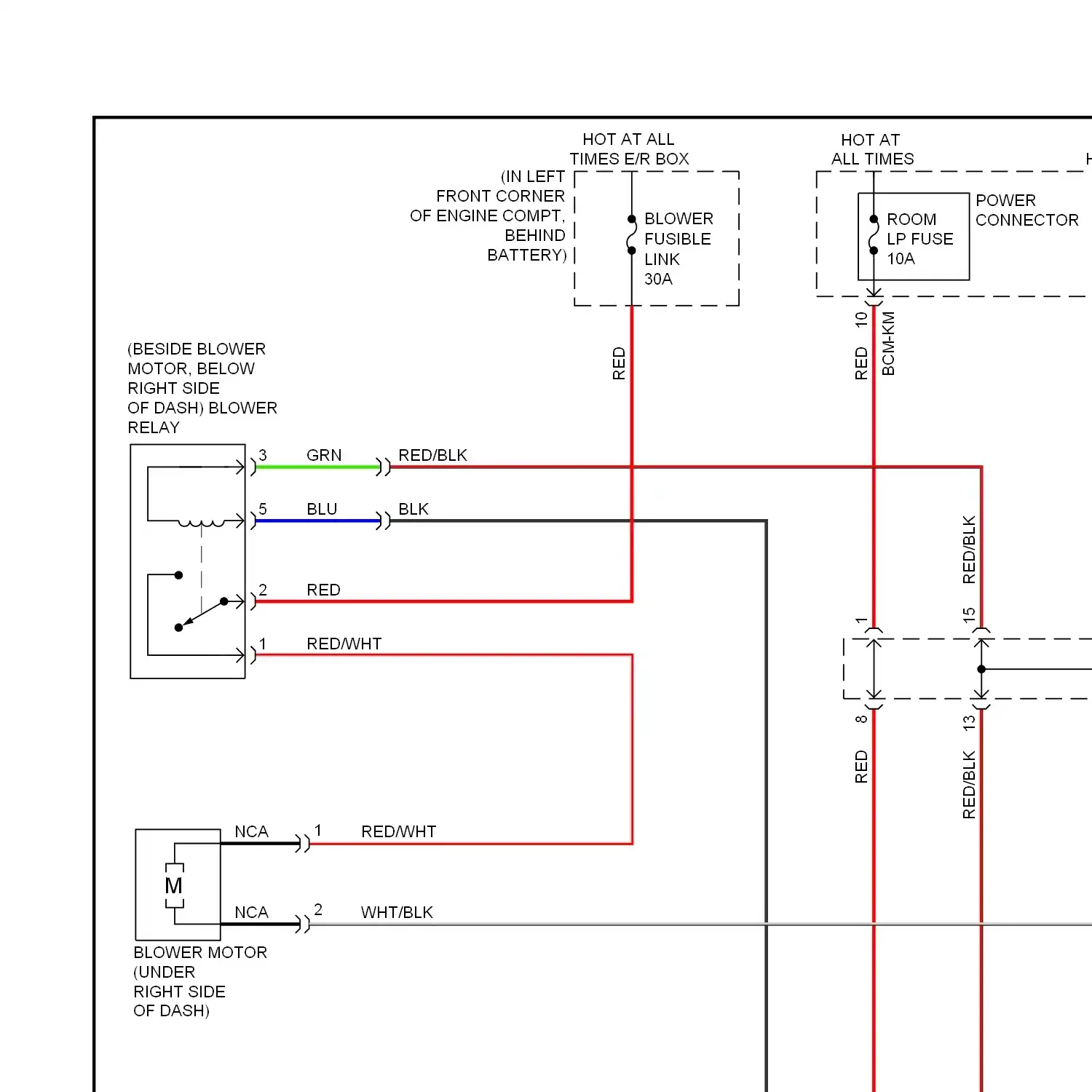Click connector pin number 10 under power connector

pos(861,319)
